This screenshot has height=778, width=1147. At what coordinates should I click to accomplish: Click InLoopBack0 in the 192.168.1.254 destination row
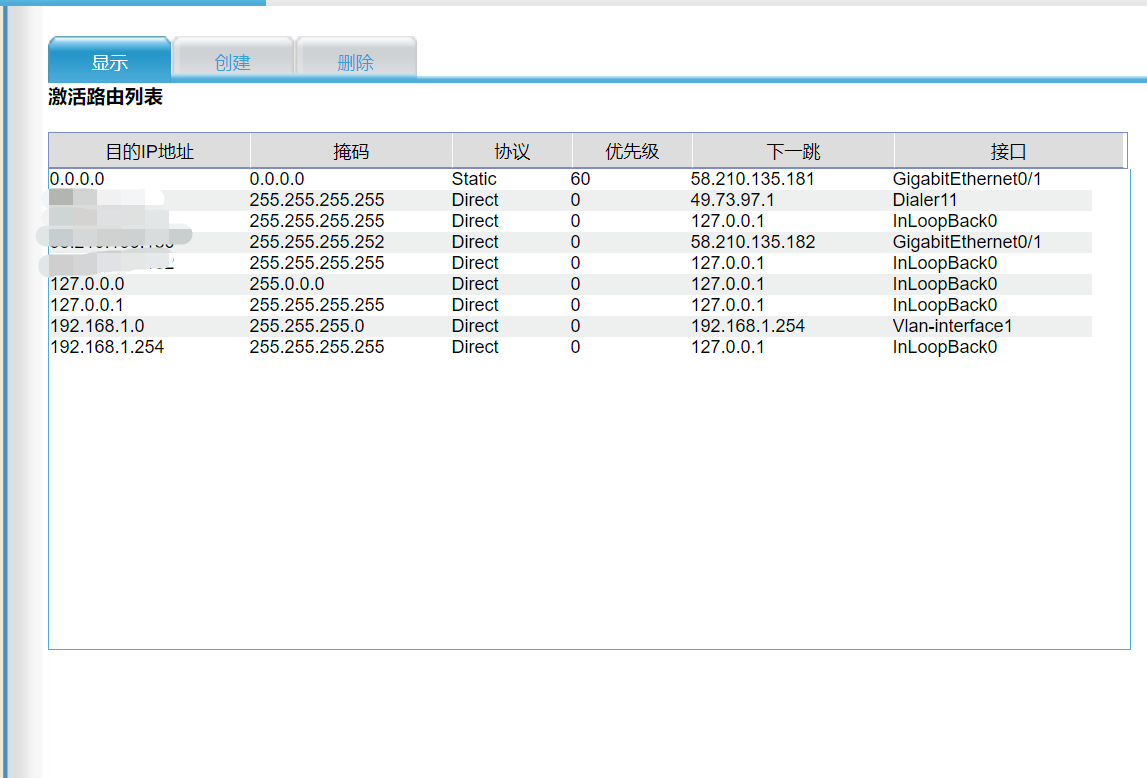(x=944, y=347)
